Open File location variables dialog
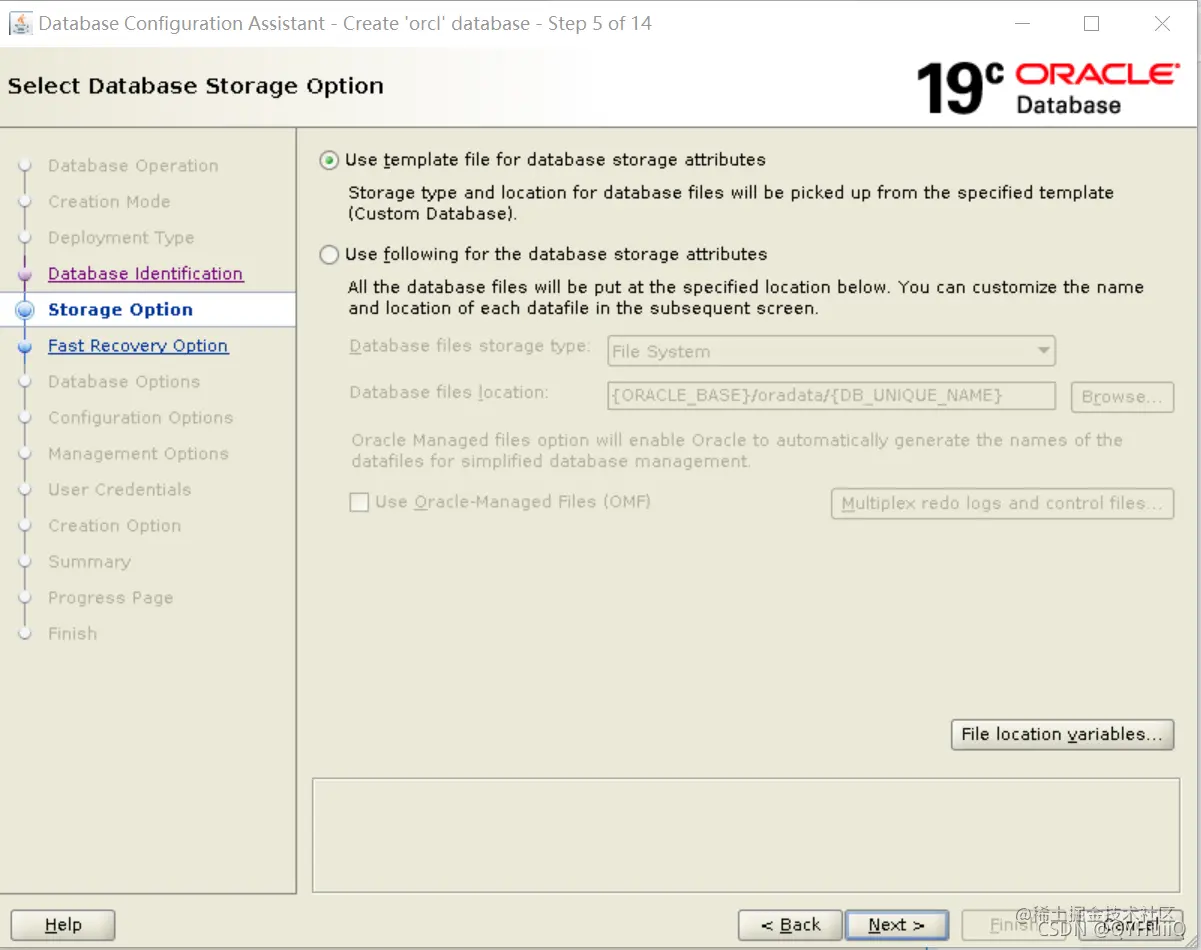The height and width of the screenshot is (950, 1201). point(1062,734)
